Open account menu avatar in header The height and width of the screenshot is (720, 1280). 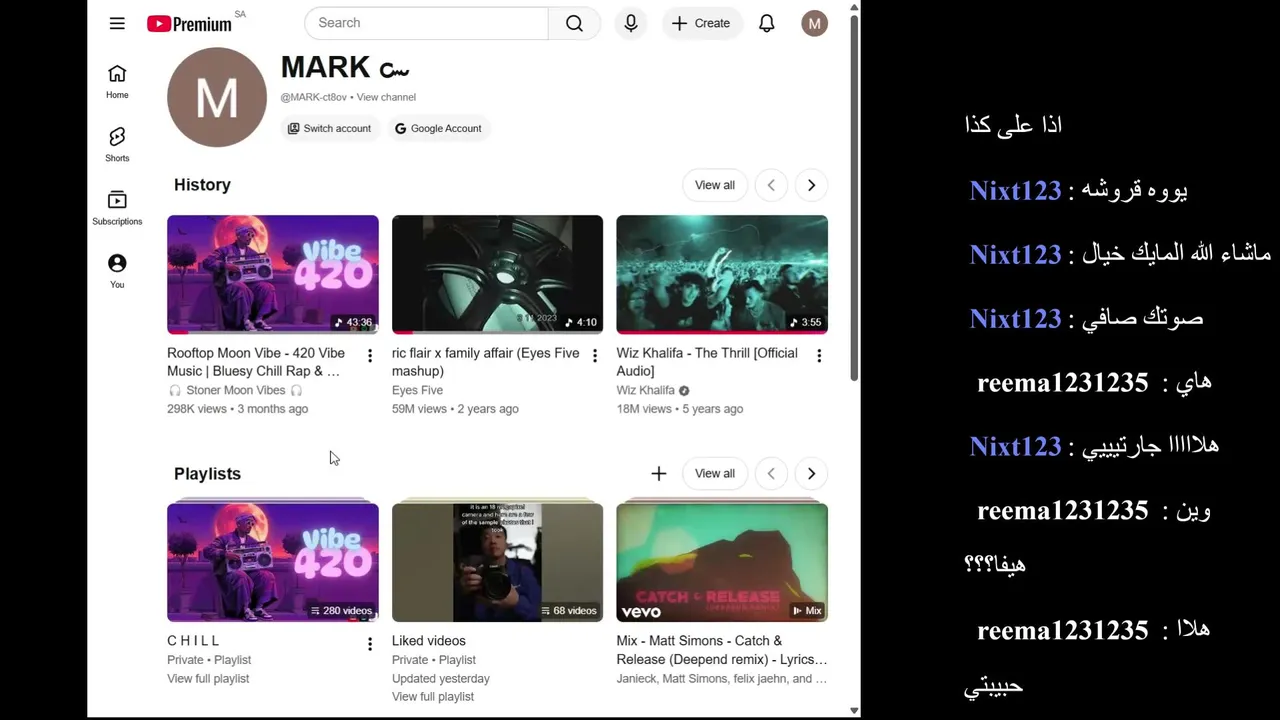pyautogui.click(x=815, y=23)
